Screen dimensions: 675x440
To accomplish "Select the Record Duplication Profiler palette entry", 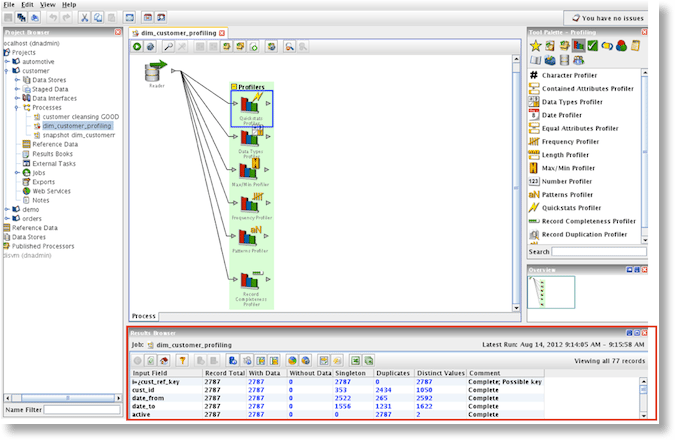I will pyautogui.click(x=578, y=234).
